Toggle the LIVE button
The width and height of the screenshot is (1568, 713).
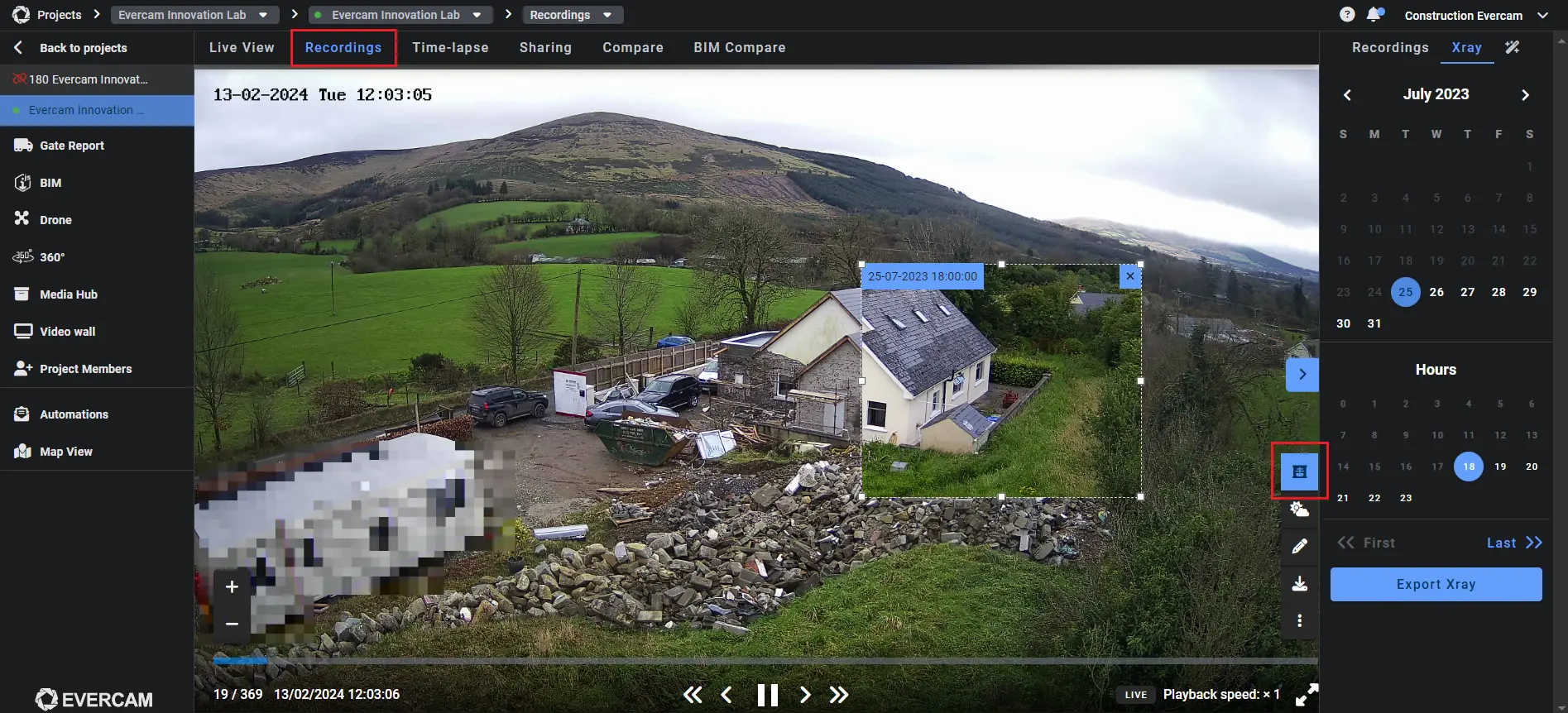[1136, 695]
